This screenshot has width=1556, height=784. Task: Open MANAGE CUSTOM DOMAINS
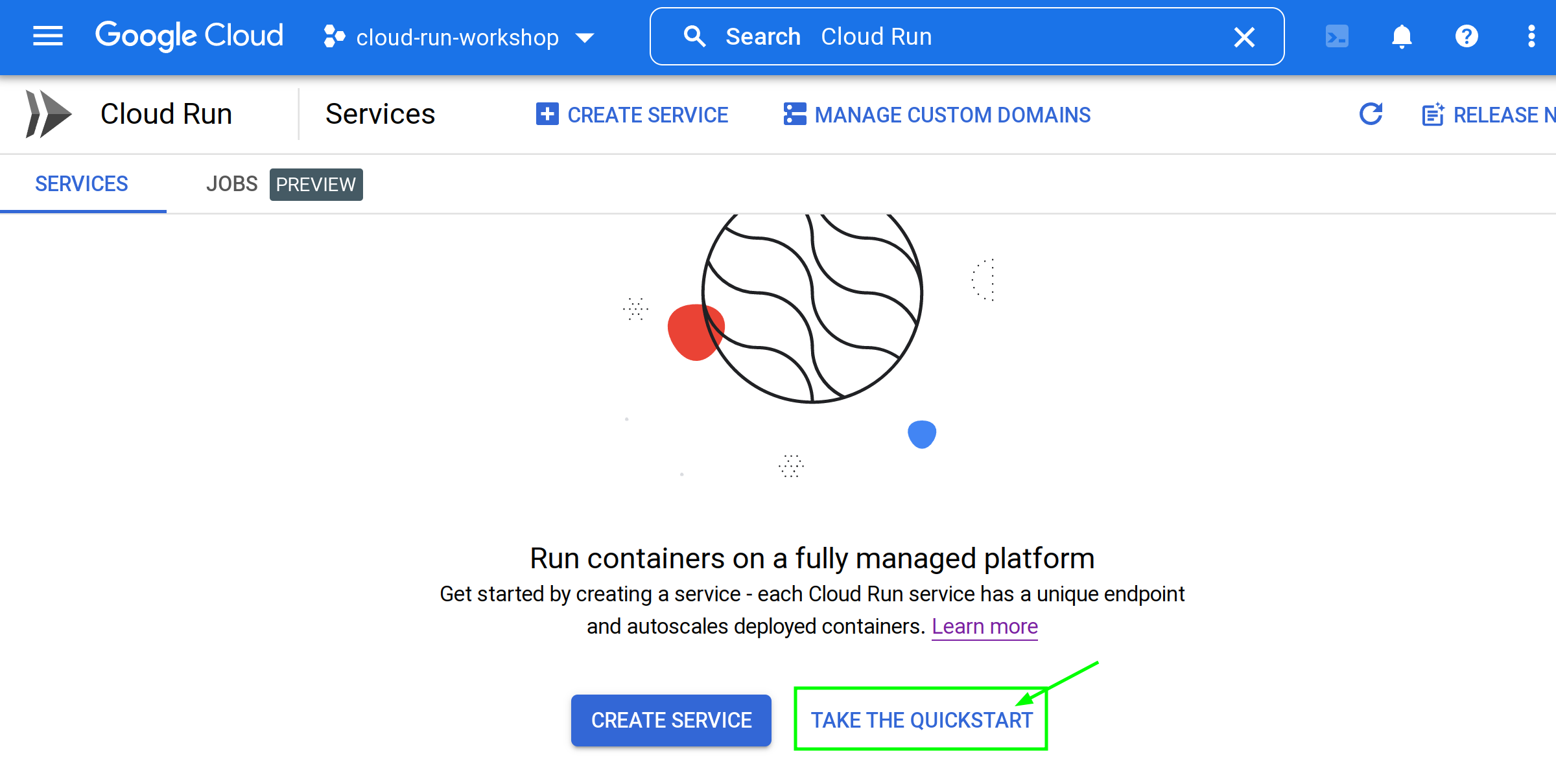[937, 115]
